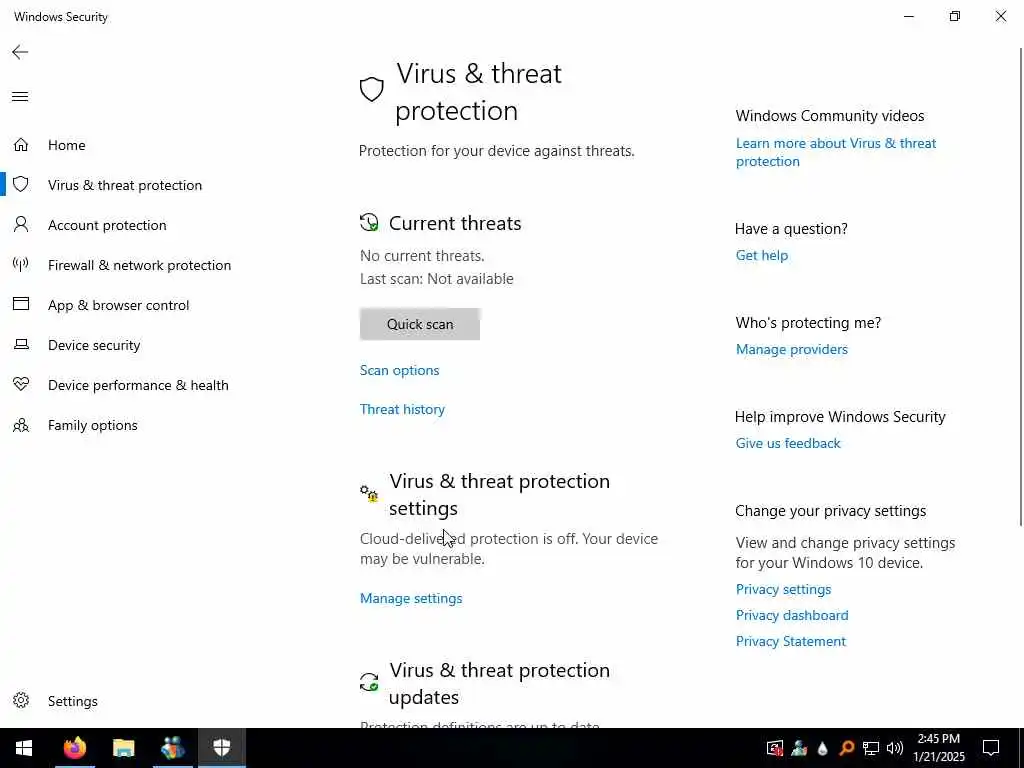Screen dimensions: 1024x768
Task: Open Firefox from the taskbar
Action: coord(75,748)
